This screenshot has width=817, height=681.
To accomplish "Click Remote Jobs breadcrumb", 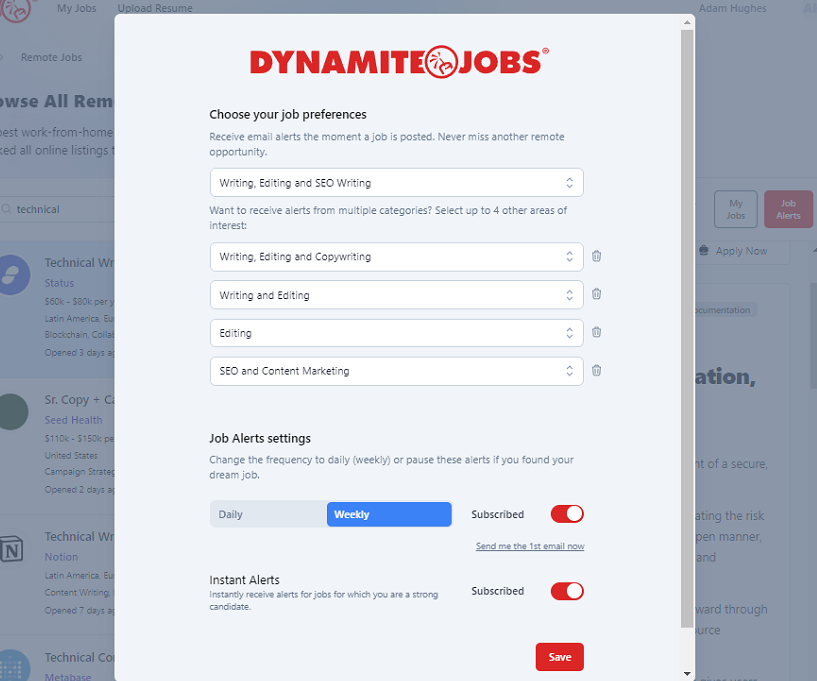I will [x=52, y=57].
